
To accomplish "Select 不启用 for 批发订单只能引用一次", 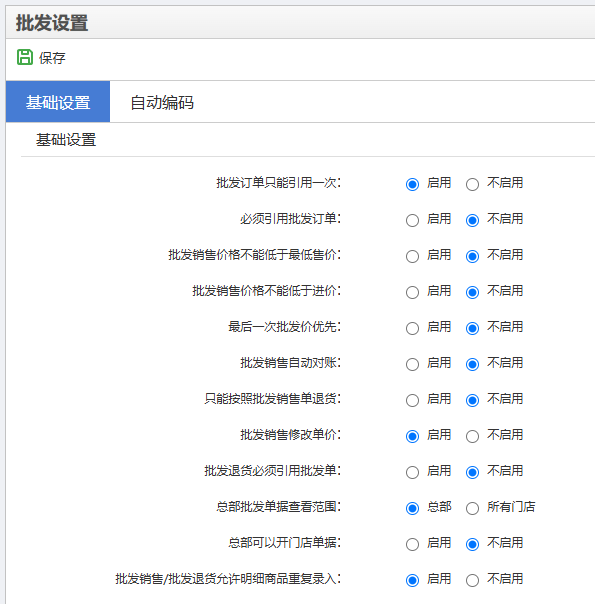I will (x=473, y=185).
